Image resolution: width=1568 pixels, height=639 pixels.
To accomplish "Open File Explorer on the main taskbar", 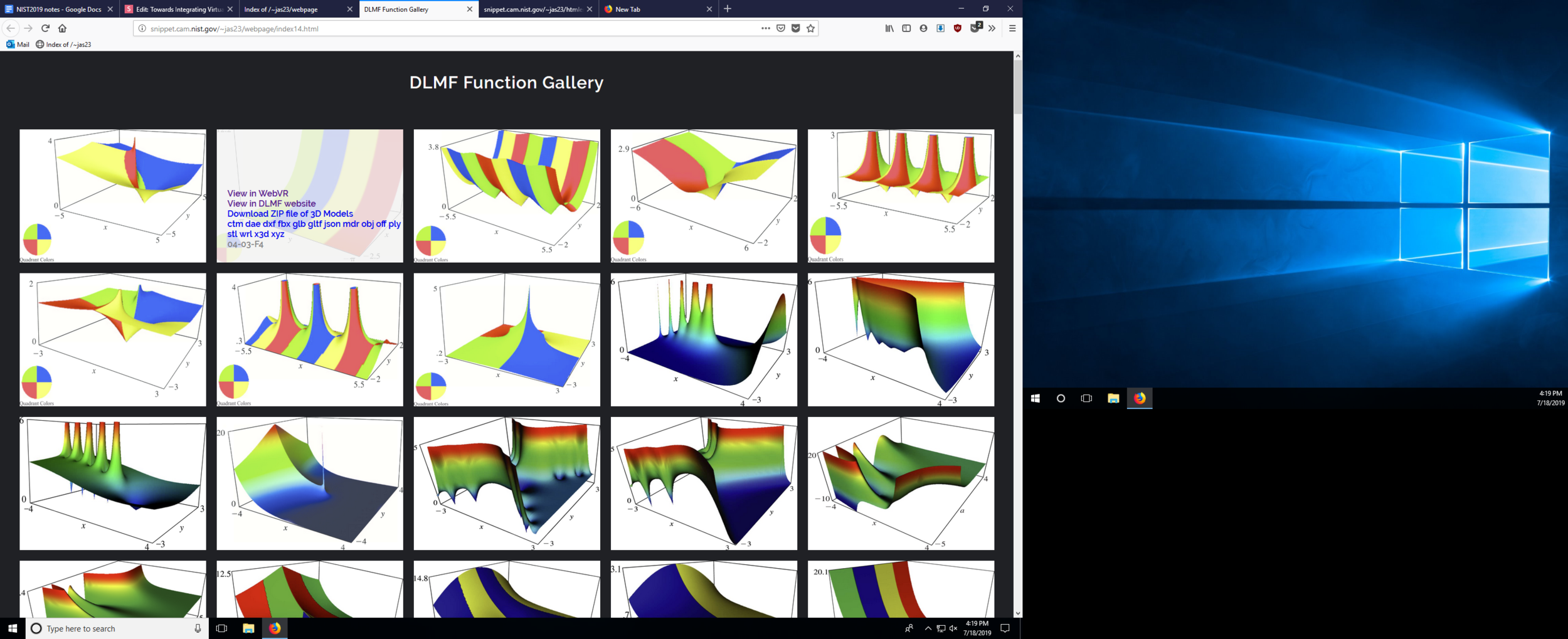I will 248,628.
